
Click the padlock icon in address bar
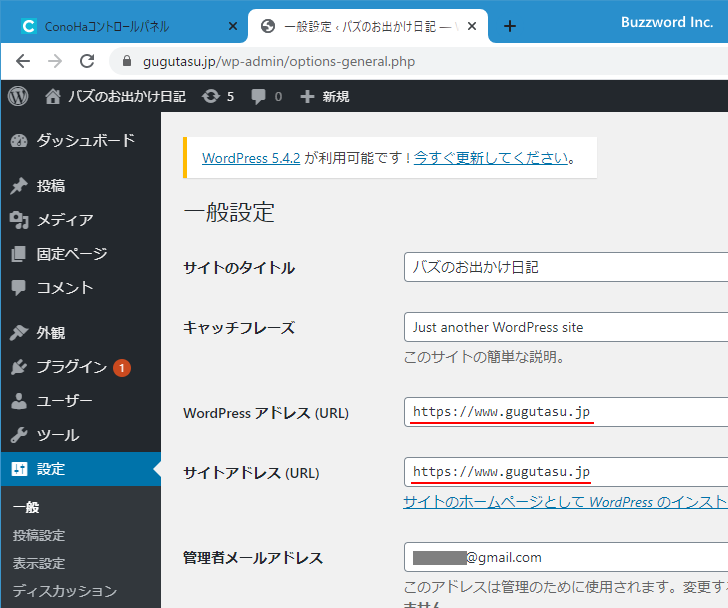[127, 61]
